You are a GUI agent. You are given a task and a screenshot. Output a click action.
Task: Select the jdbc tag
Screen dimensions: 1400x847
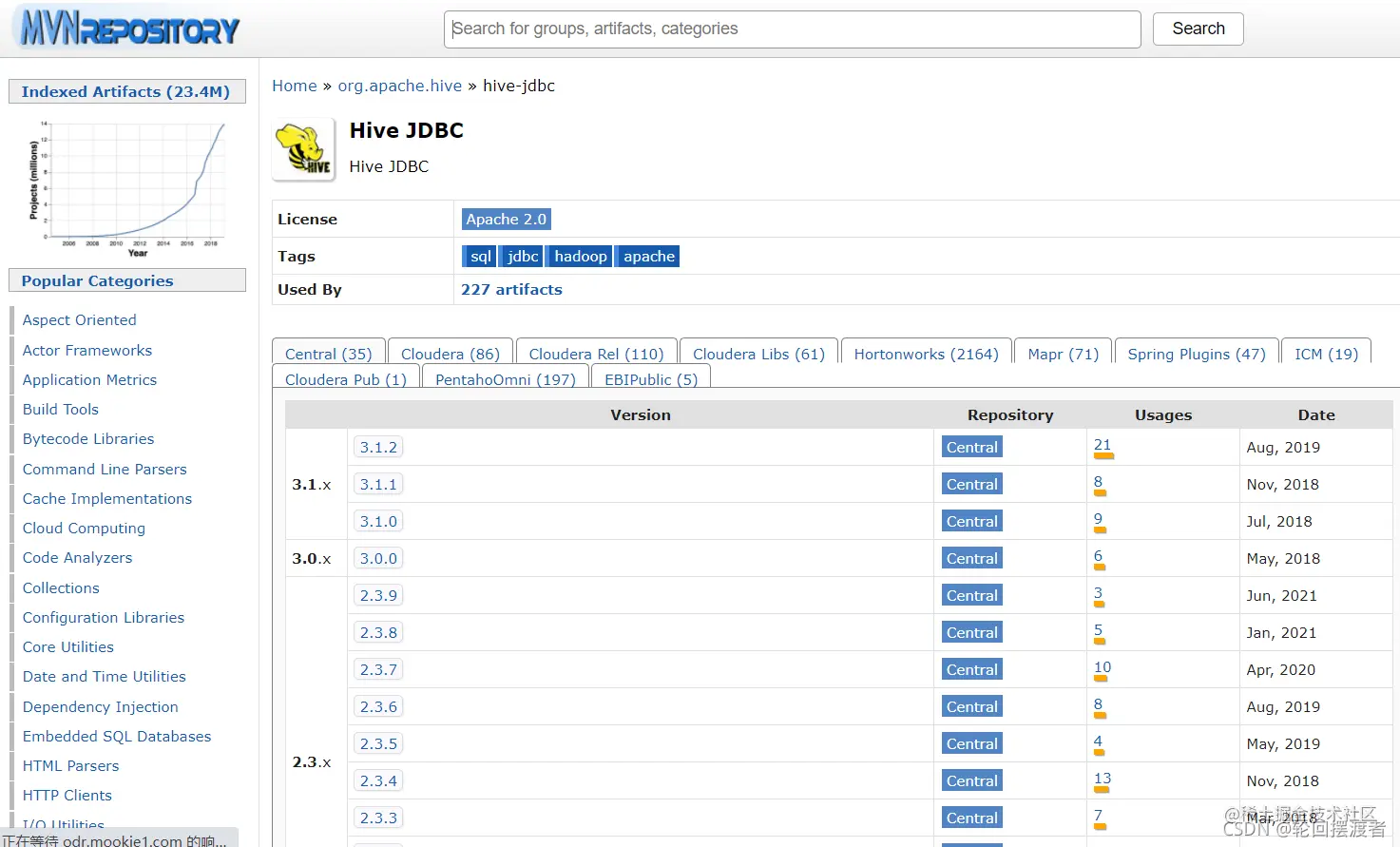pos(523,257)
